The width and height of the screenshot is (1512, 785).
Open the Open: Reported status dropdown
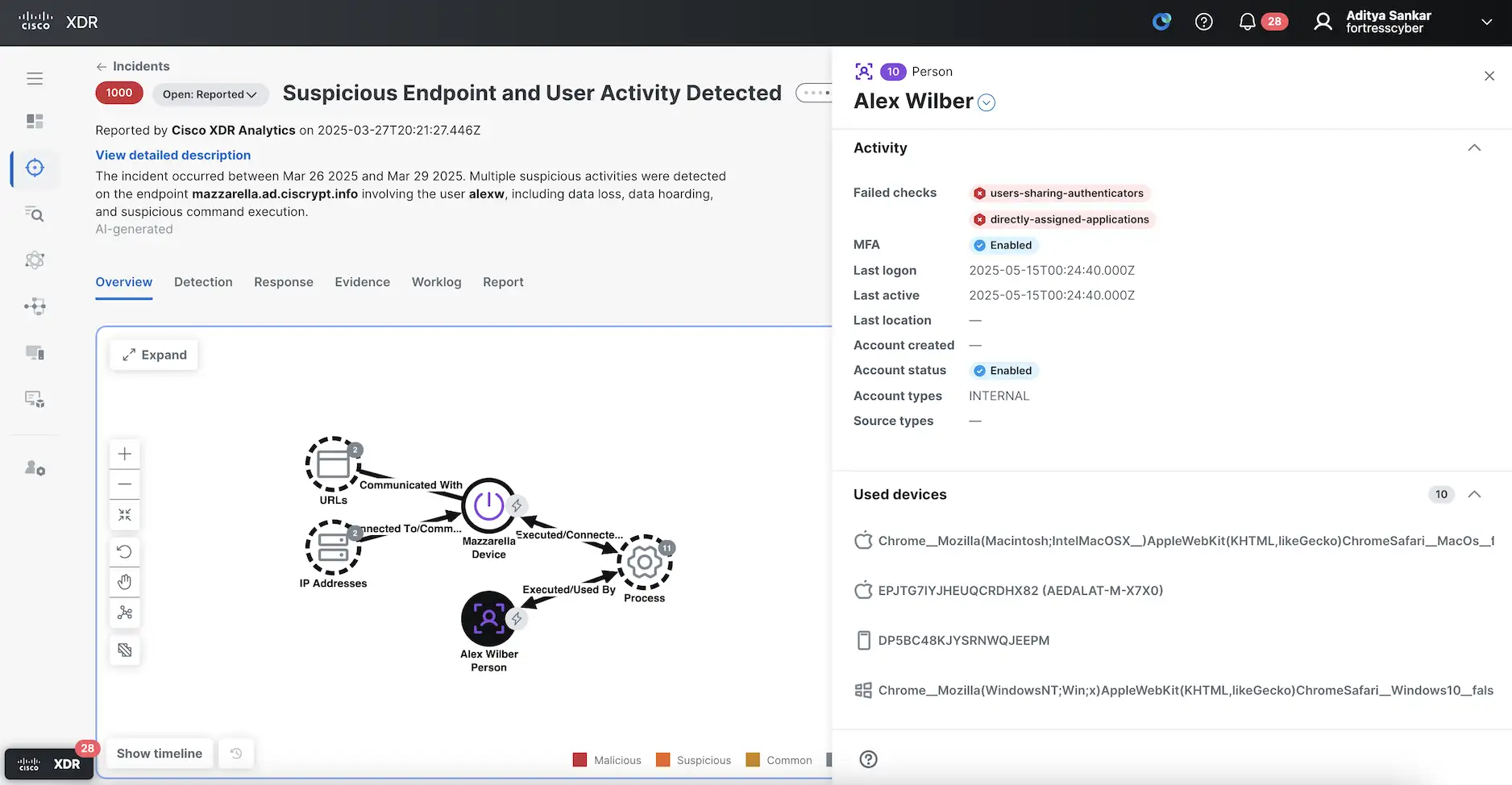pos(210,94)
